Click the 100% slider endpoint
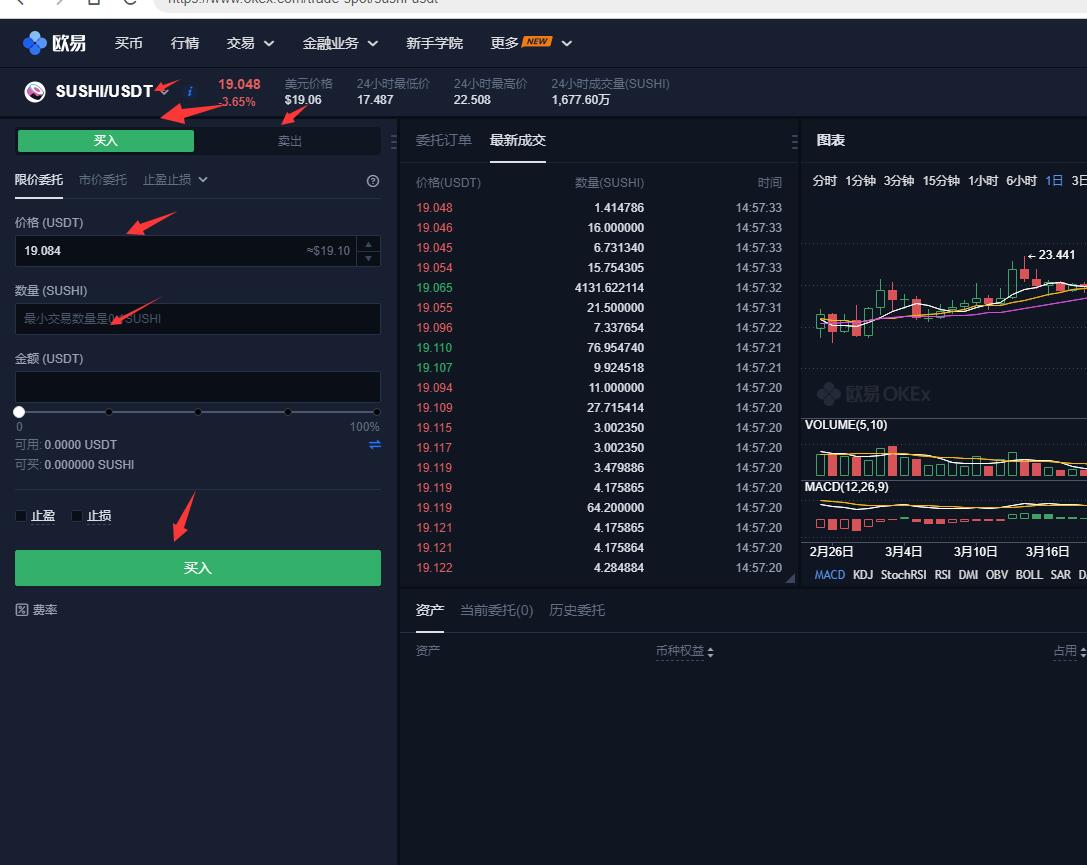The width and height of the screenshot is (1087, 865). [x=376, y=412]
